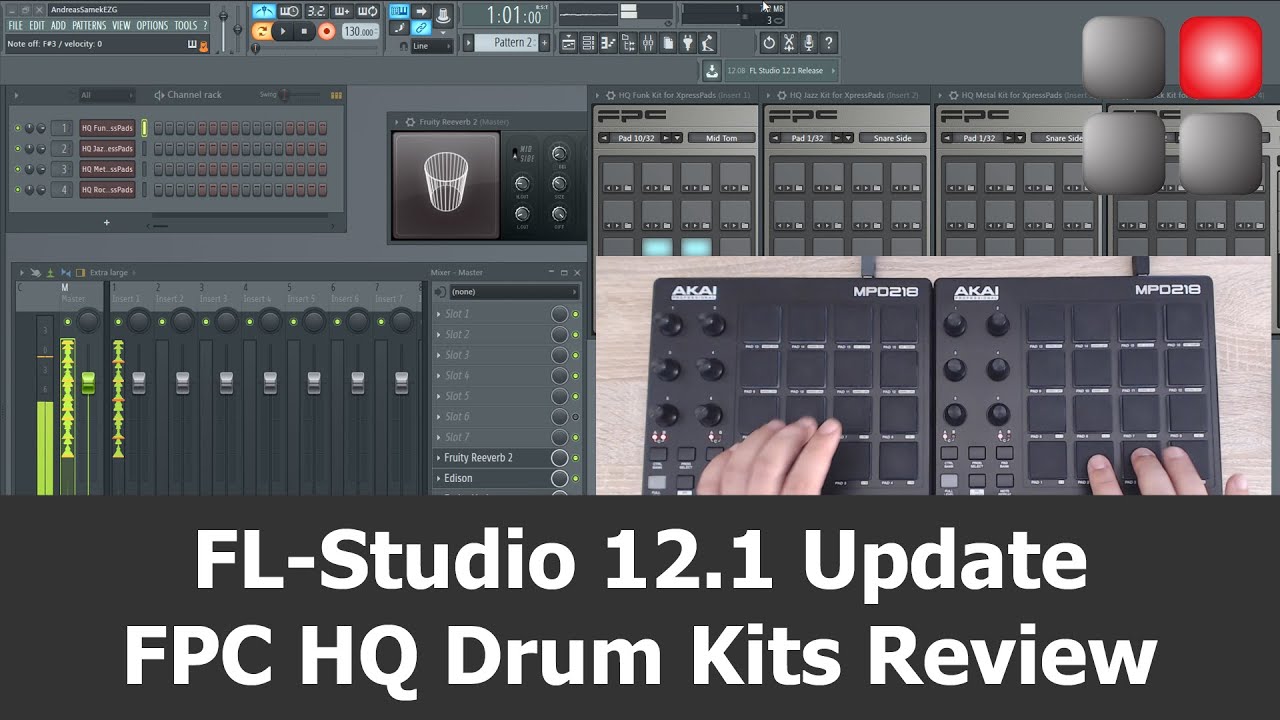Click the step edit arrow icon

pos(421,11)
